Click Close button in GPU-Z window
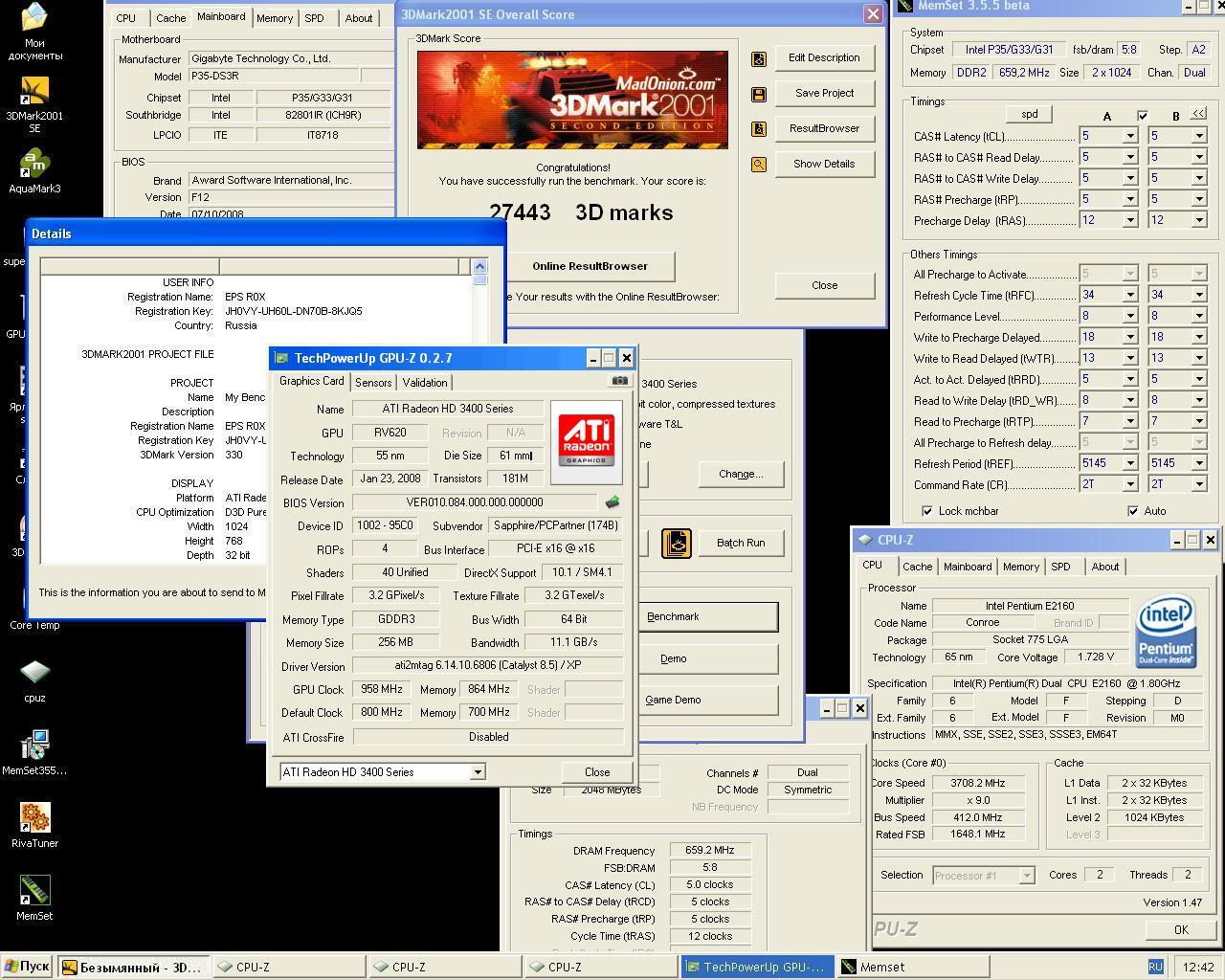Viewport: 1225px width, 980px height. click(597, 772)
